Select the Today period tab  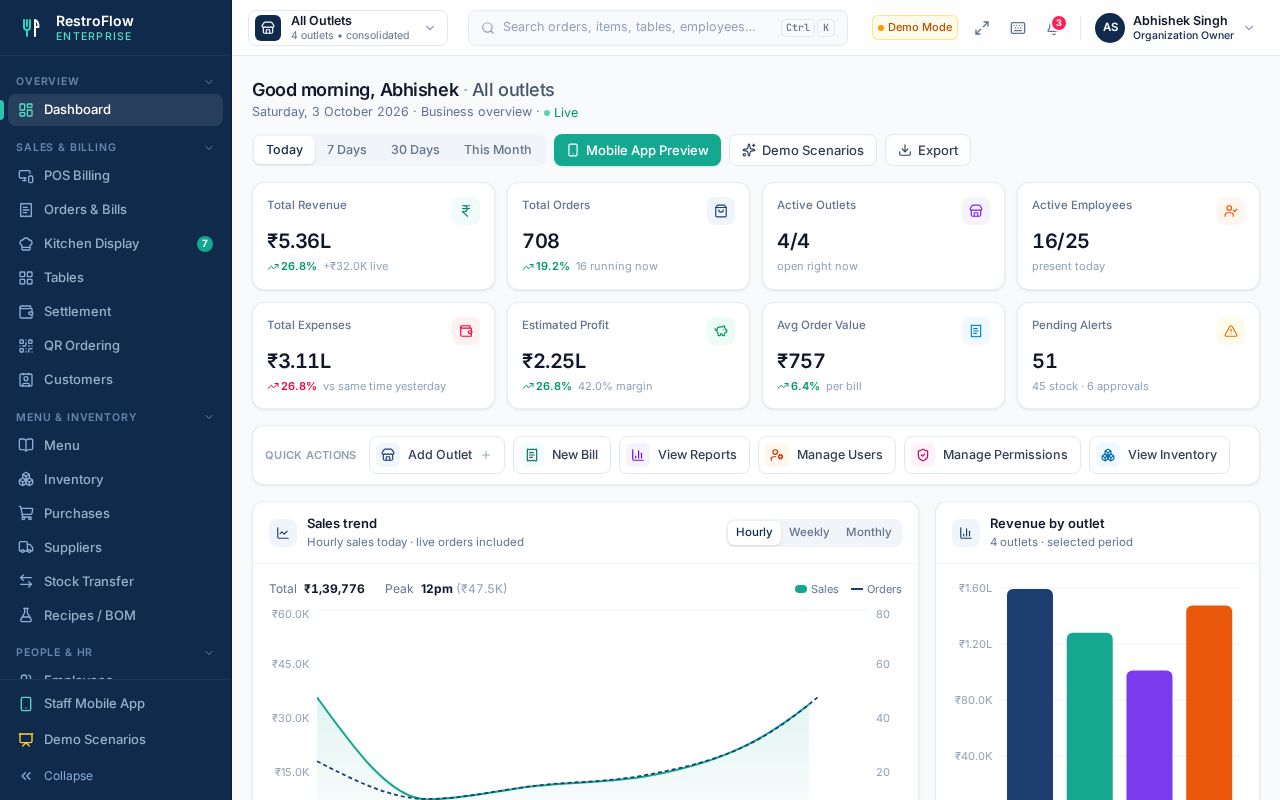coord(284,150)
